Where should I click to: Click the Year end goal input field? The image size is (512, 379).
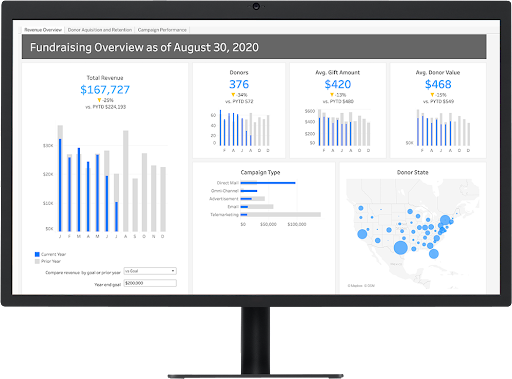(x=150, y=283)
